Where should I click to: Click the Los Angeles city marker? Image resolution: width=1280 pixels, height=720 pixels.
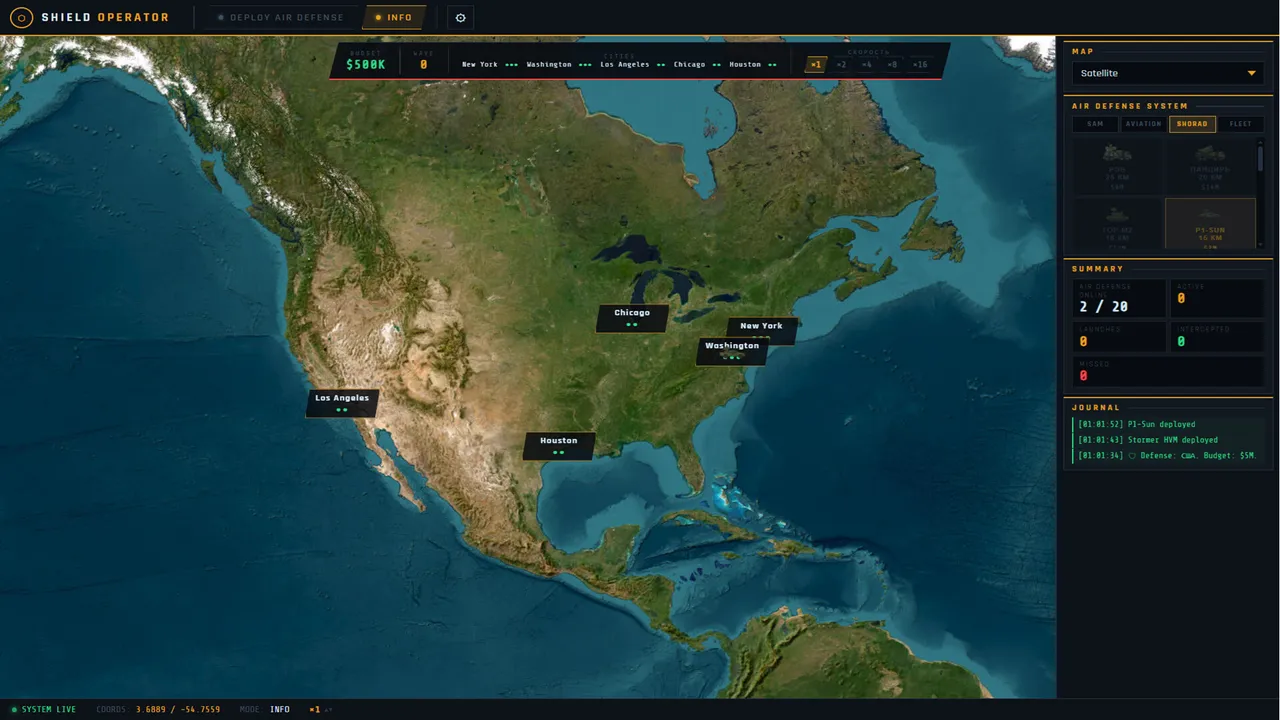tap(342, 403)
